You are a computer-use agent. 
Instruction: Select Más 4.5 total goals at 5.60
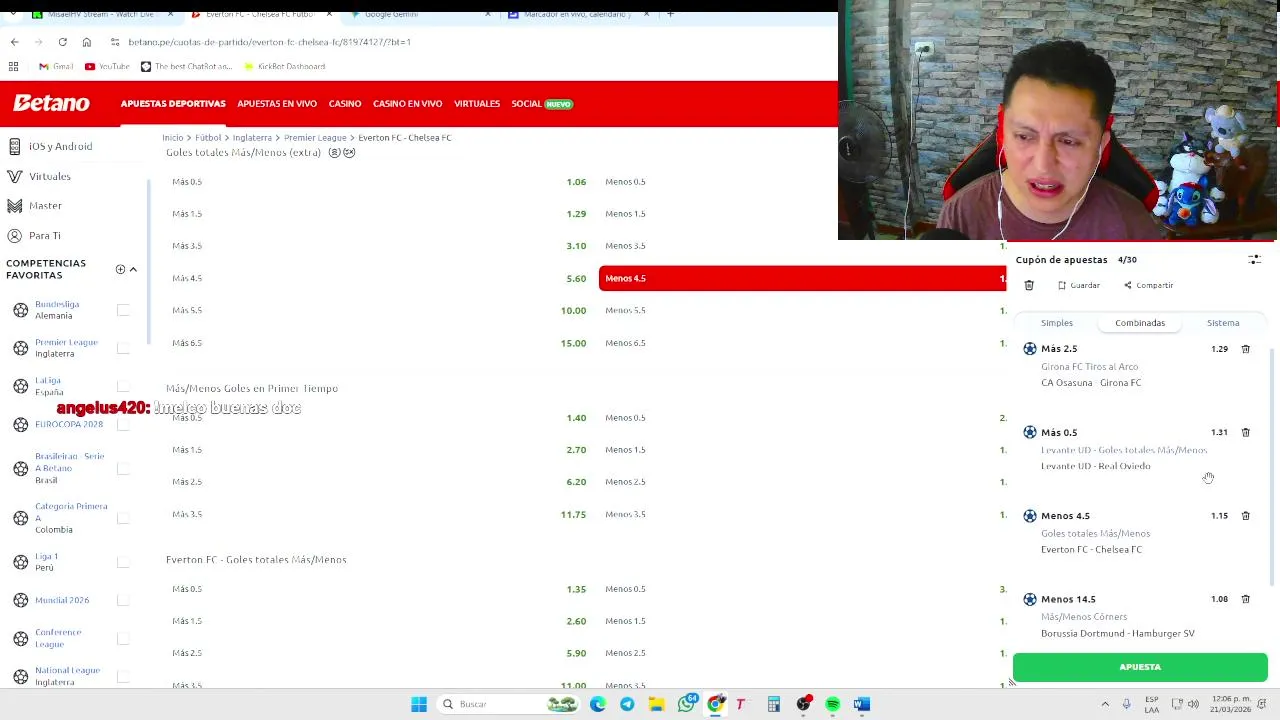pos(379,278)
